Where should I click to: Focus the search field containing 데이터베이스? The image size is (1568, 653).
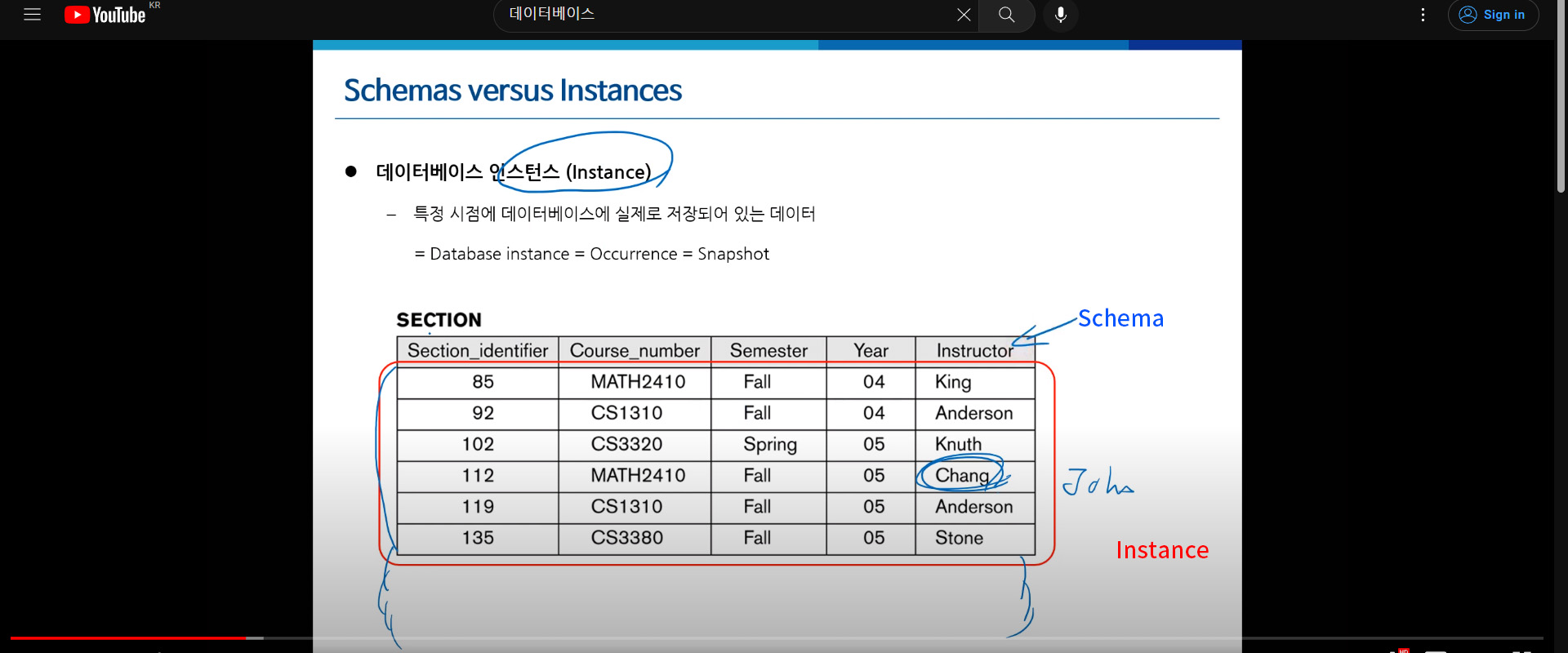click(727, 15)
